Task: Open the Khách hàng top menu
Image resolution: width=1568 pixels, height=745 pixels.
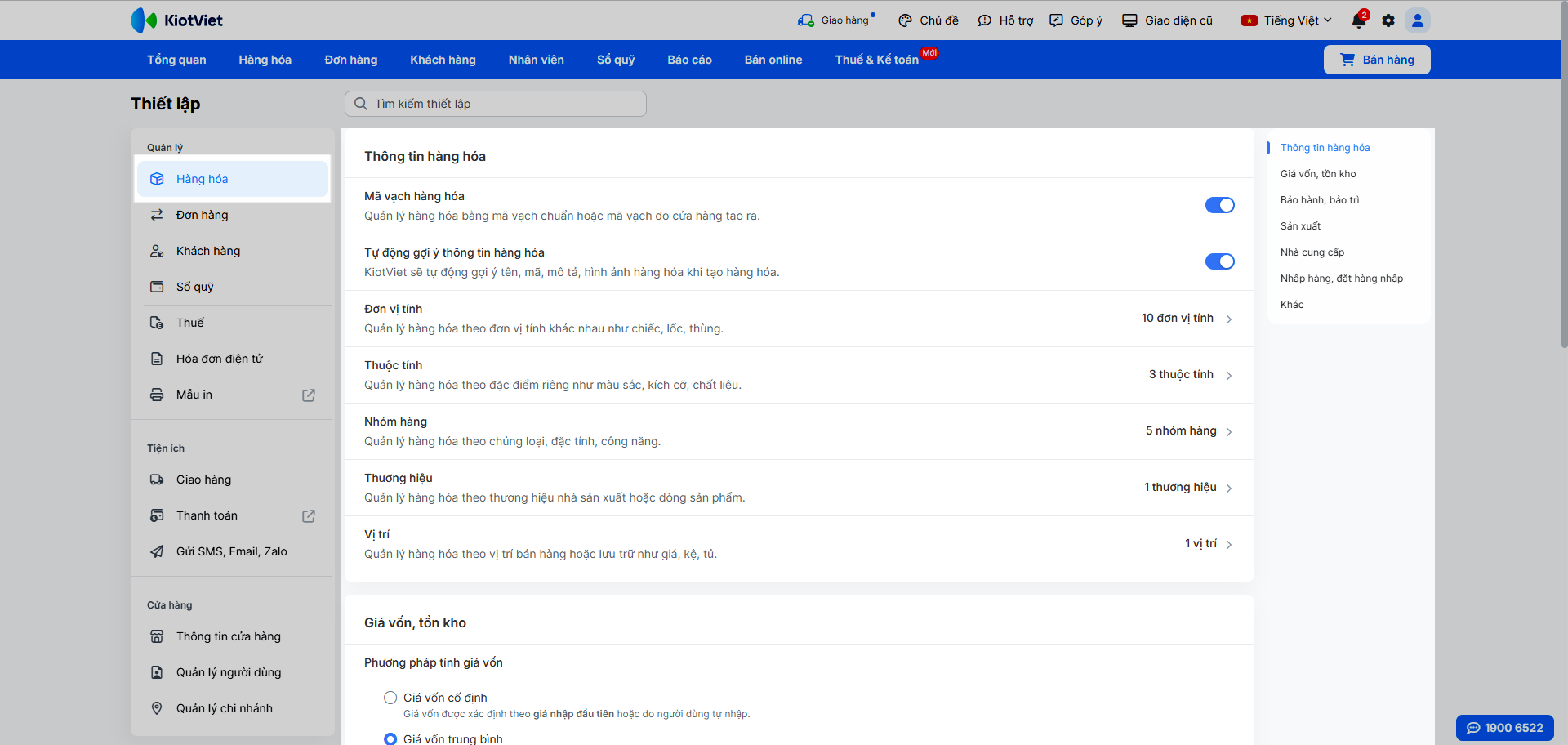Action: point(443,60)
